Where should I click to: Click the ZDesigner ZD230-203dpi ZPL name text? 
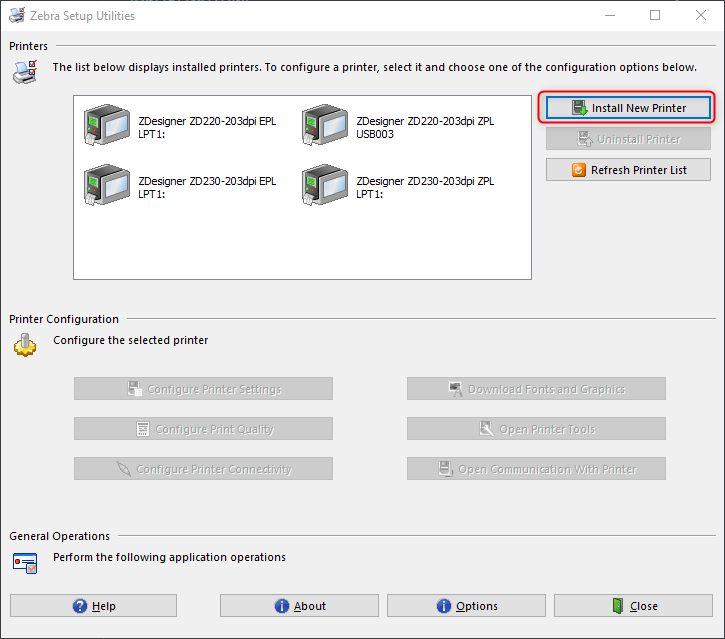[x=425, y=181]
